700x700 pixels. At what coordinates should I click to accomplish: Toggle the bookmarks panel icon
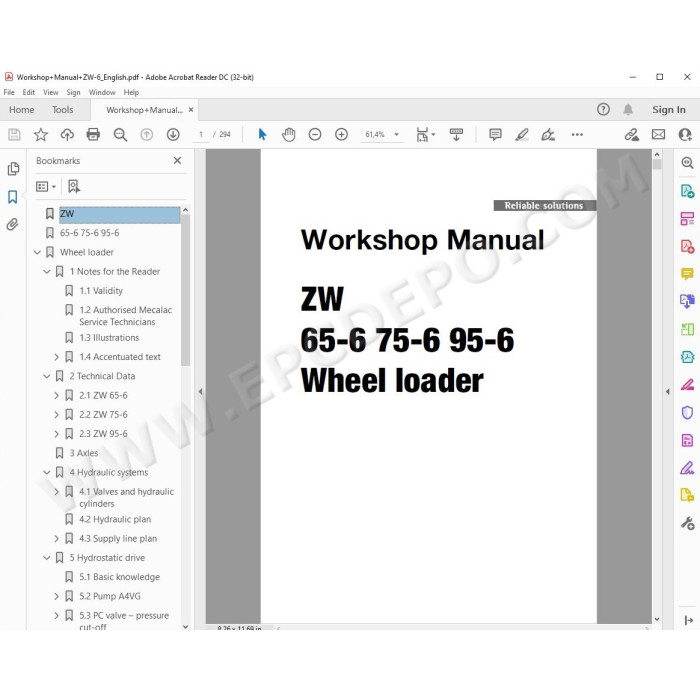(12, 197)
